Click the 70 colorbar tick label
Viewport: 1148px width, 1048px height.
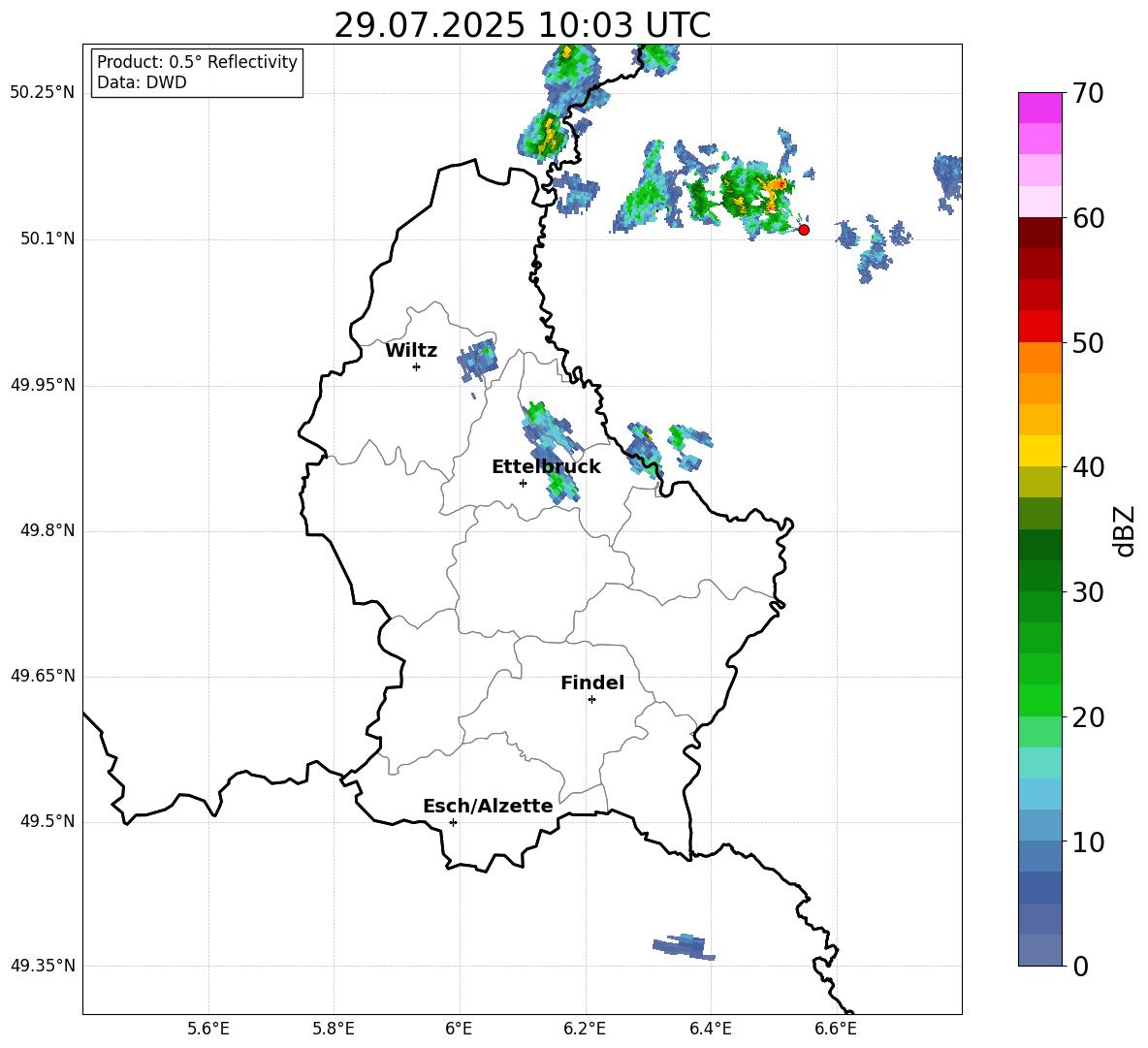pos(1088,93)
